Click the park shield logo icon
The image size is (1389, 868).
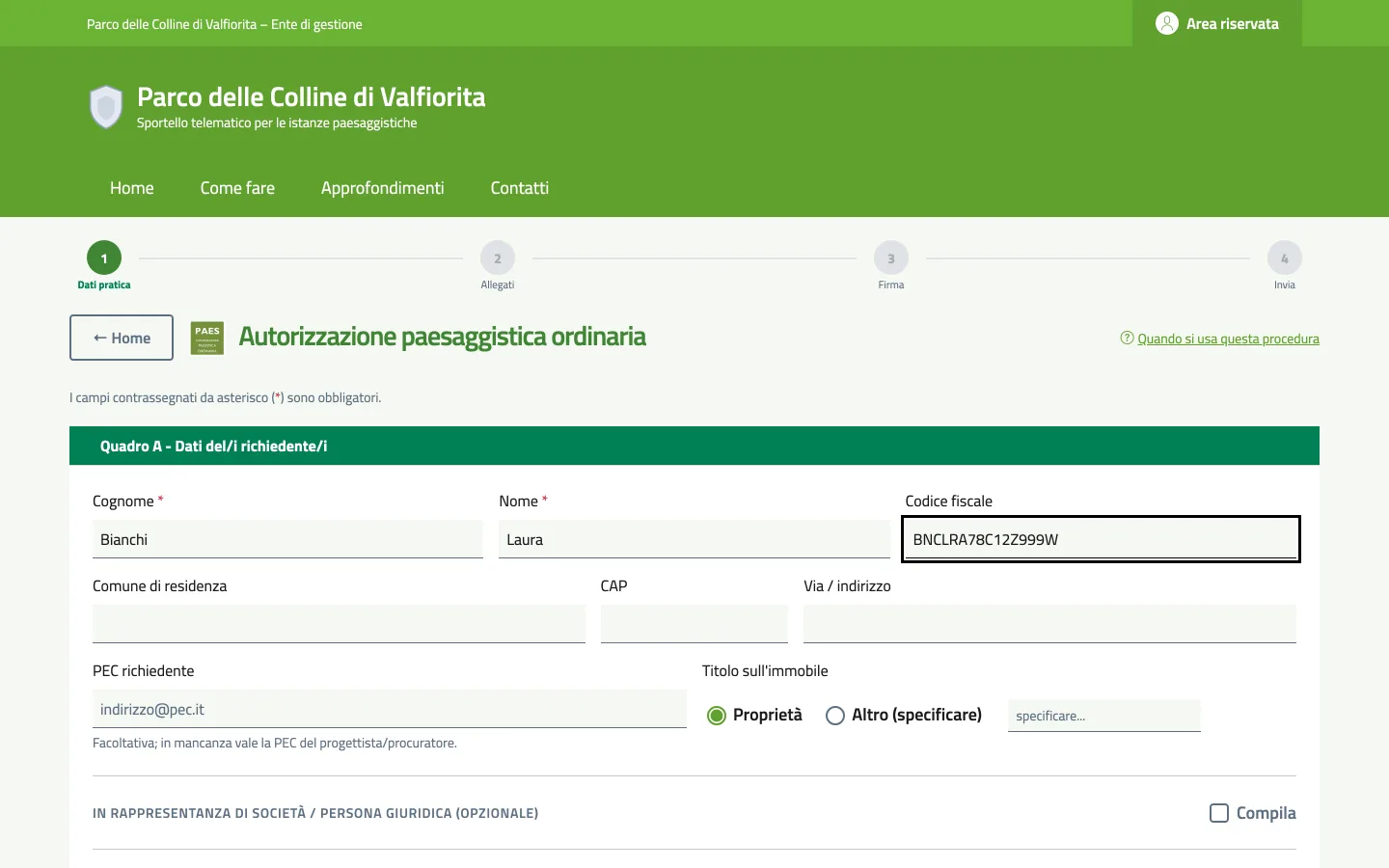pos(106,106)
